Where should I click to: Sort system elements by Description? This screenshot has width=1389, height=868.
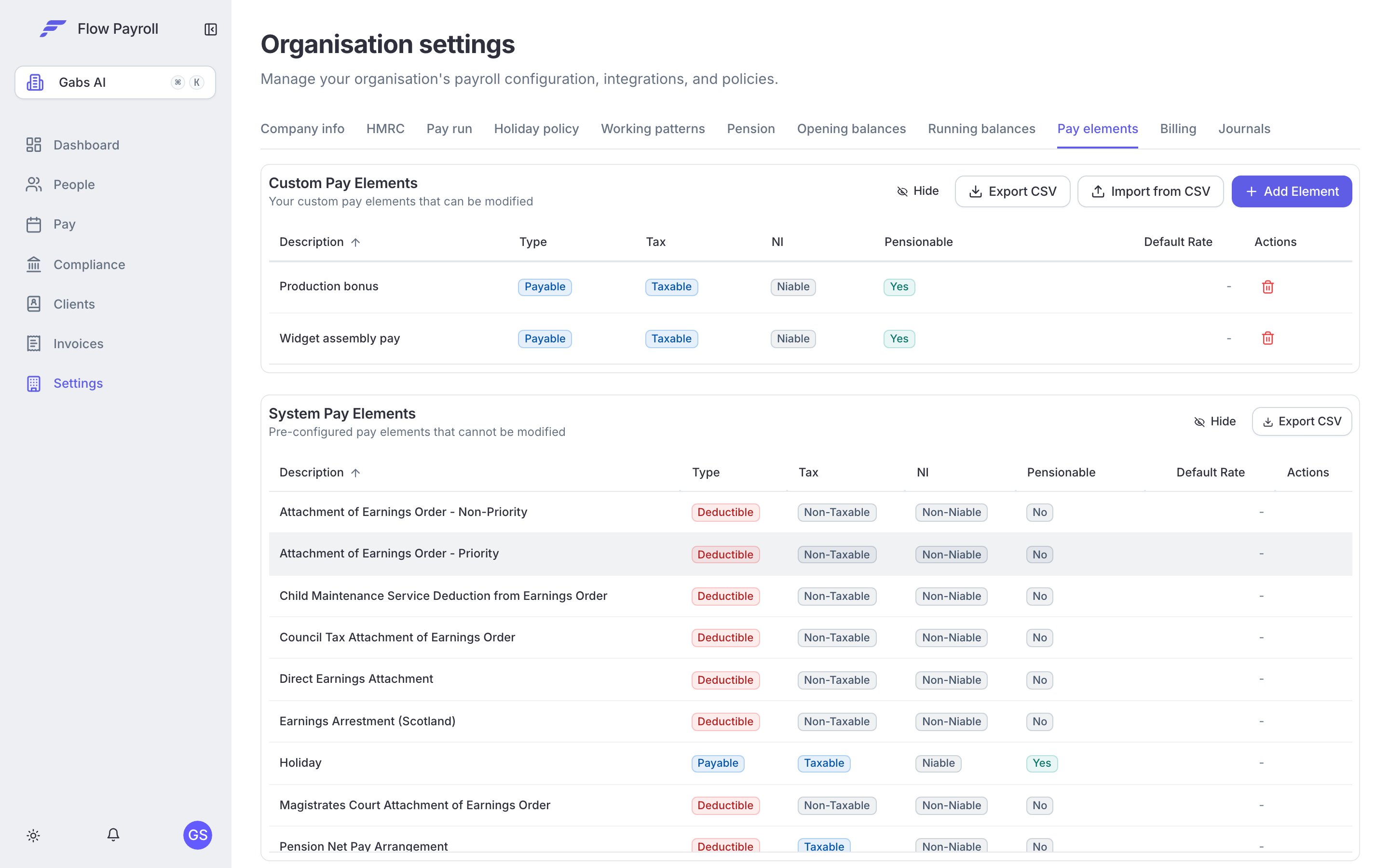point(320,472)
